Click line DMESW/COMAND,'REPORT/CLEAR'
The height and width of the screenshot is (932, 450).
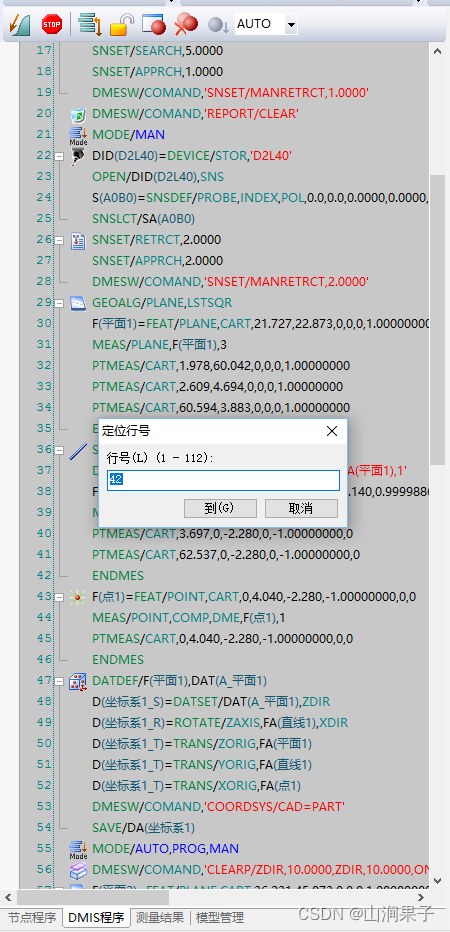pyautogui.click(x=195, y=114)
